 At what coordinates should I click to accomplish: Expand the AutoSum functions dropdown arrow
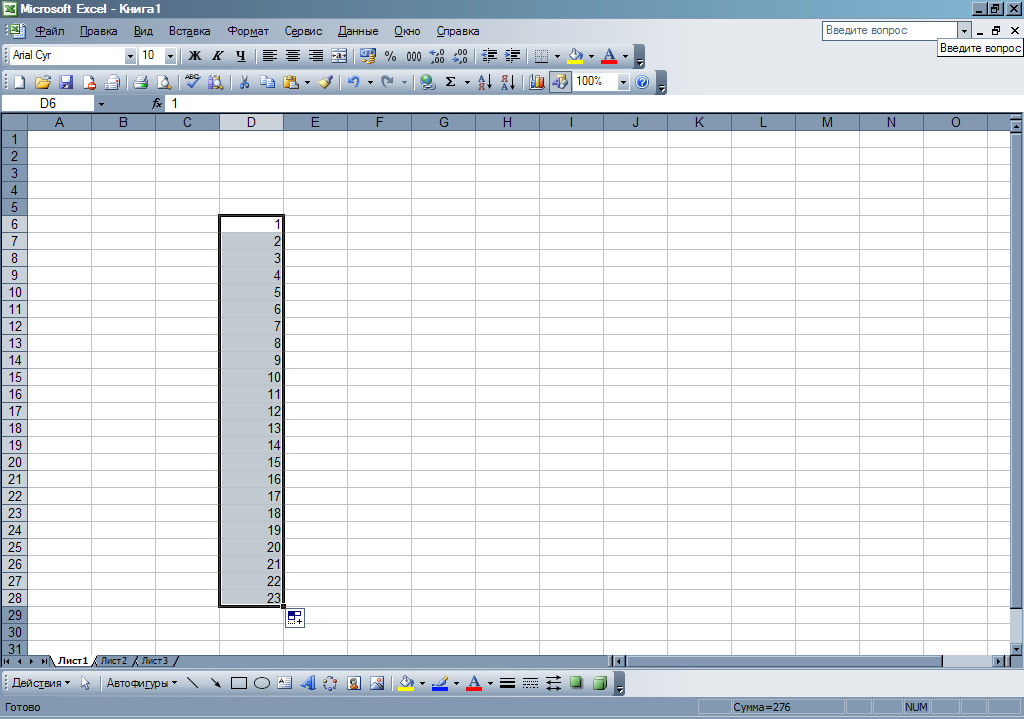point(467,82)
